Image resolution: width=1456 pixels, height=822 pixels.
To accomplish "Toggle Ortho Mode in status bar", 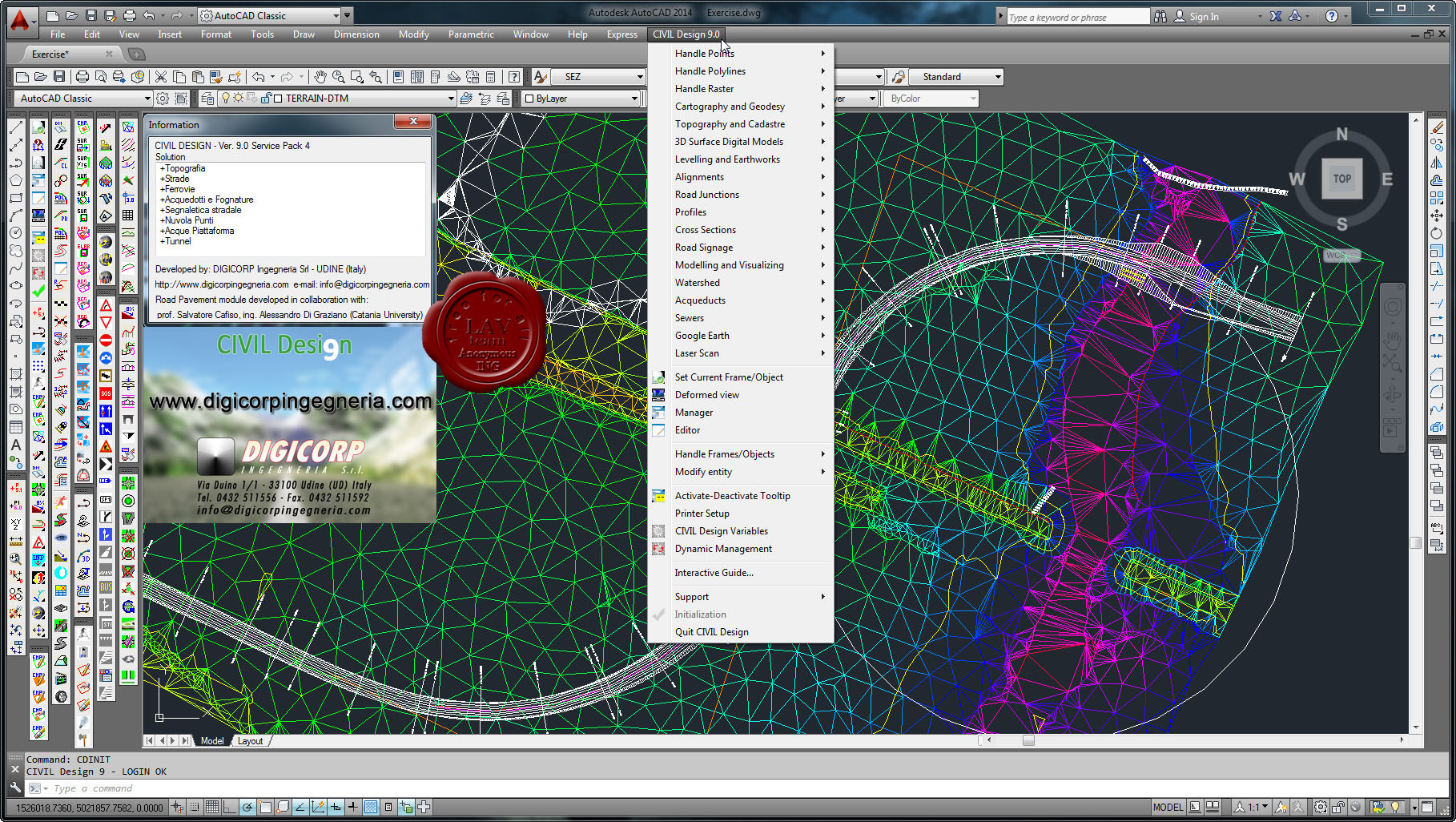I will point(229,808).
